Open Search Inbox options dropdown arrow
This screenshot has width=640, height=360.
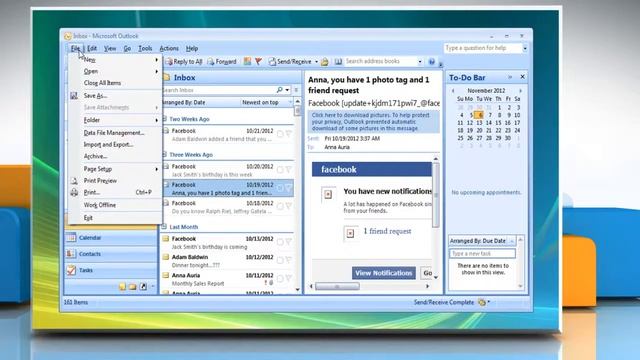(287, 90)
